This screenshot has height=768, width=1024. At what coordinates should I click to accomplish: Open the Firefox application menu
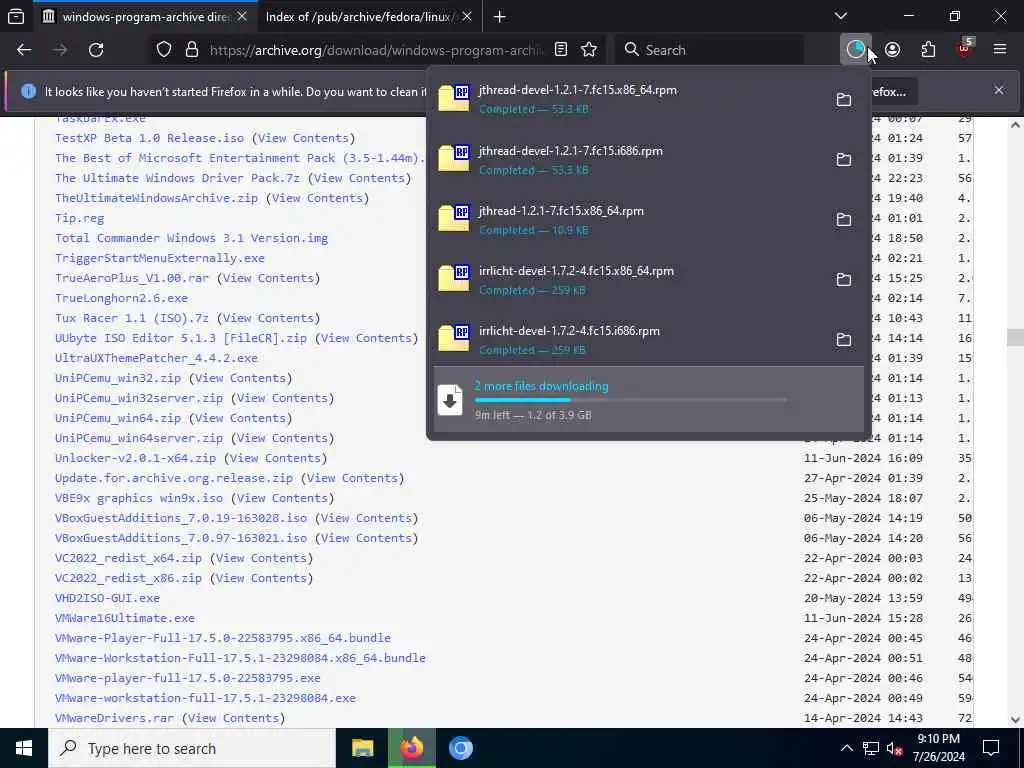pos(1000,50)
